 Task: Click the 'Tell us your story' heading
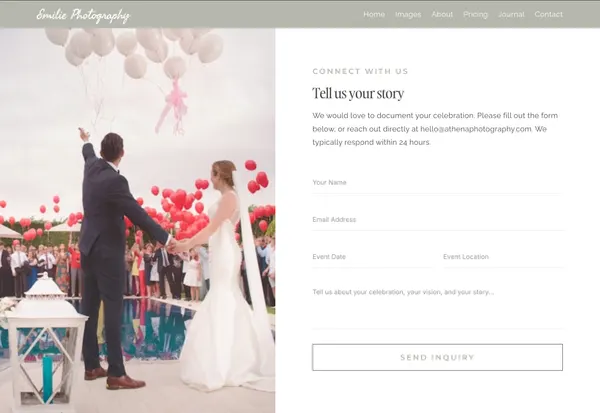point(358,93)
